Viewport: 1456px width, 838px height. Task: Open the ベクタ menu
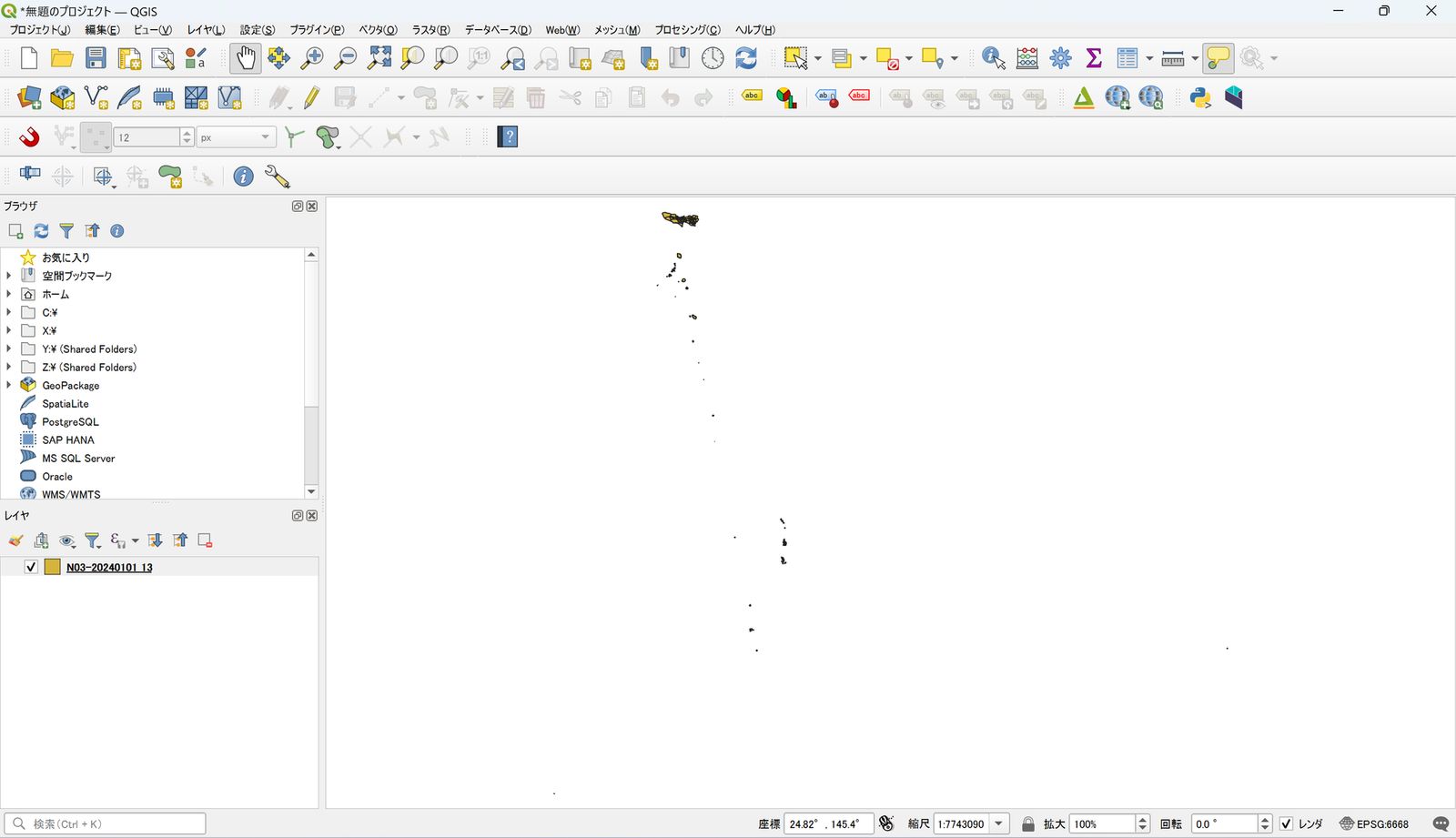(378, 30)
